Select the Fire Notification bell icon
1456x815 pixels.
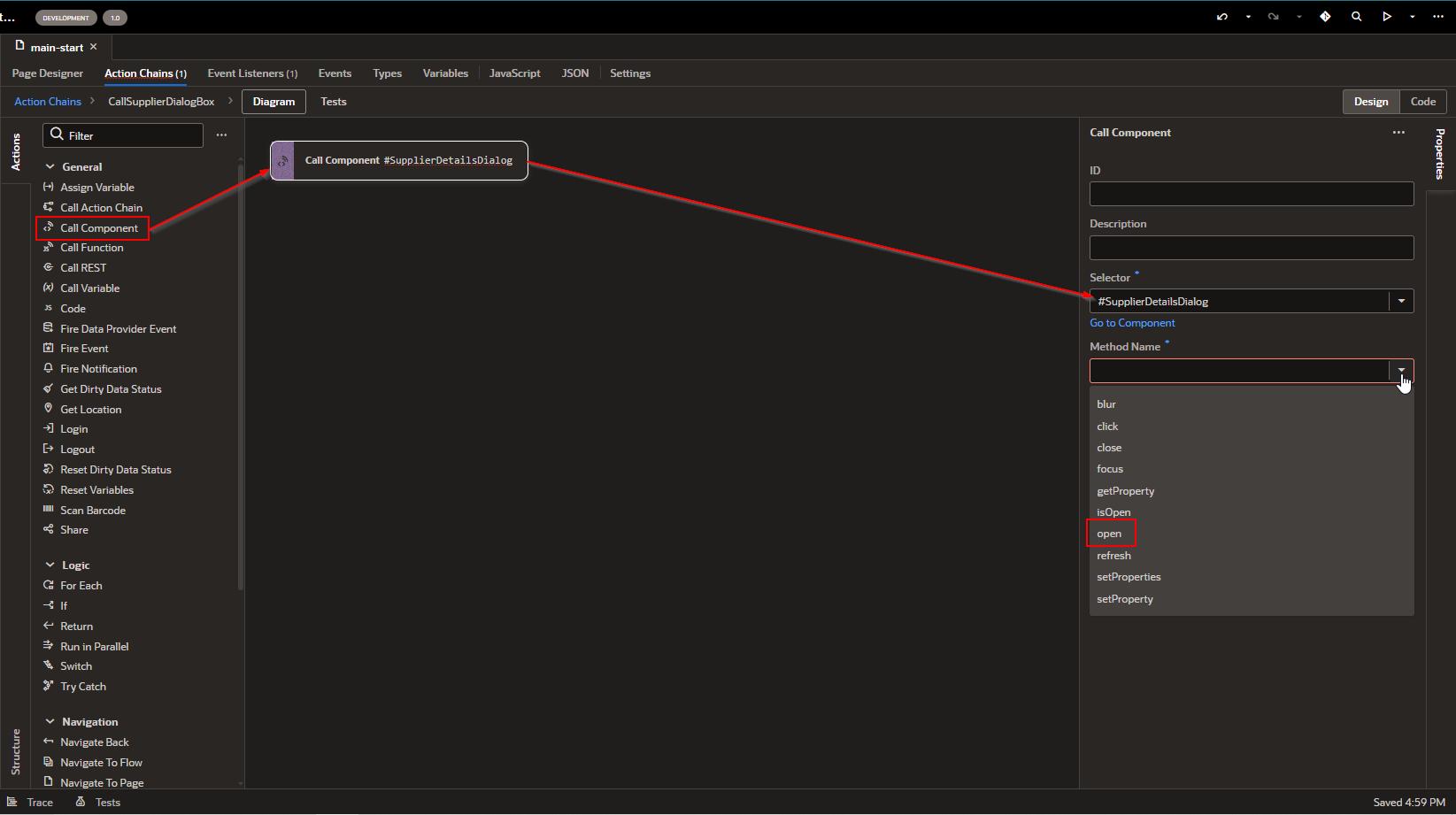coord(49,368)
